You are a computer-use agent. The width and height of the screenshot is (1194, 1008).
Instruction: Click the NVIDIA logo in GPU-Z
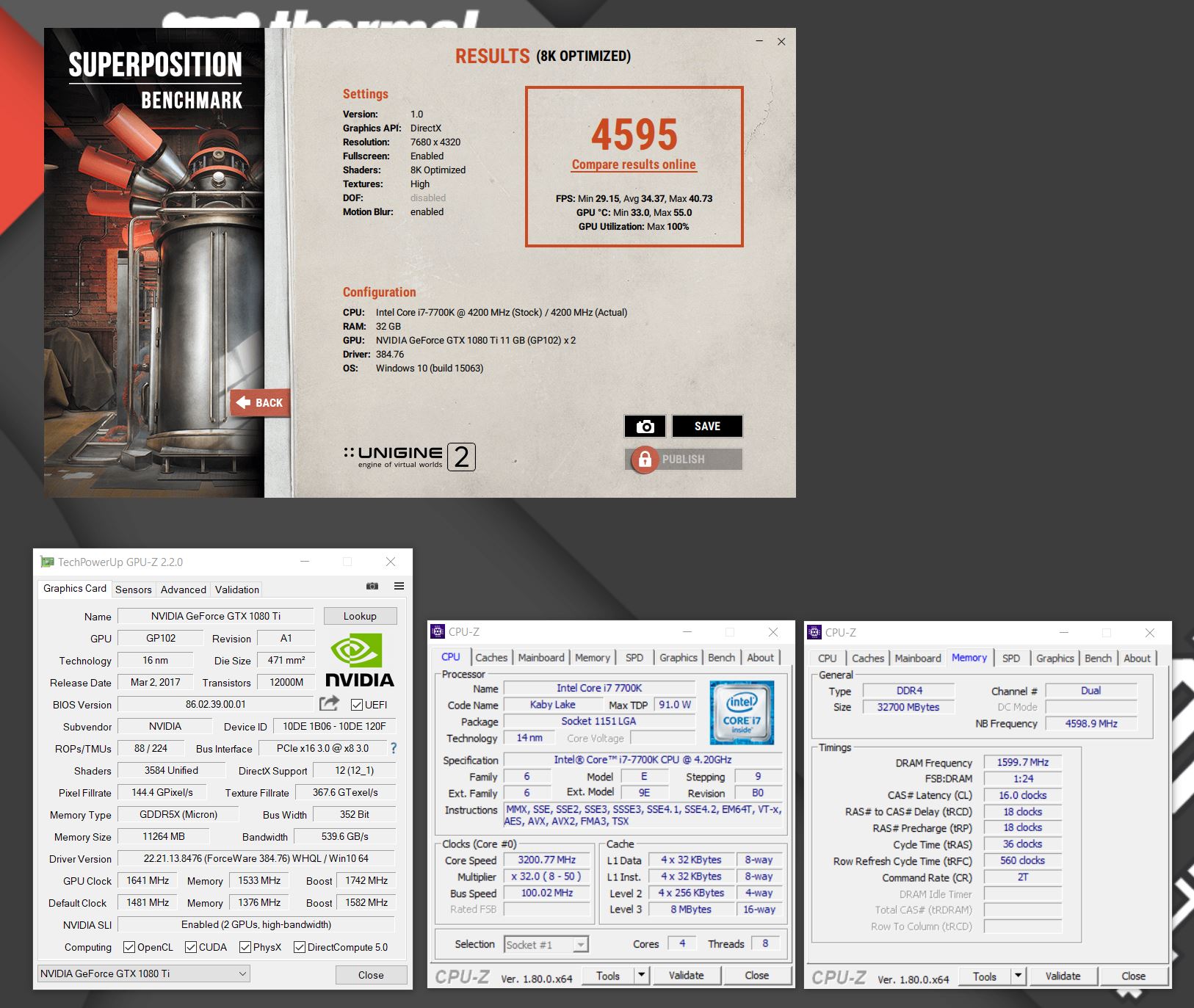click(360, 659)
